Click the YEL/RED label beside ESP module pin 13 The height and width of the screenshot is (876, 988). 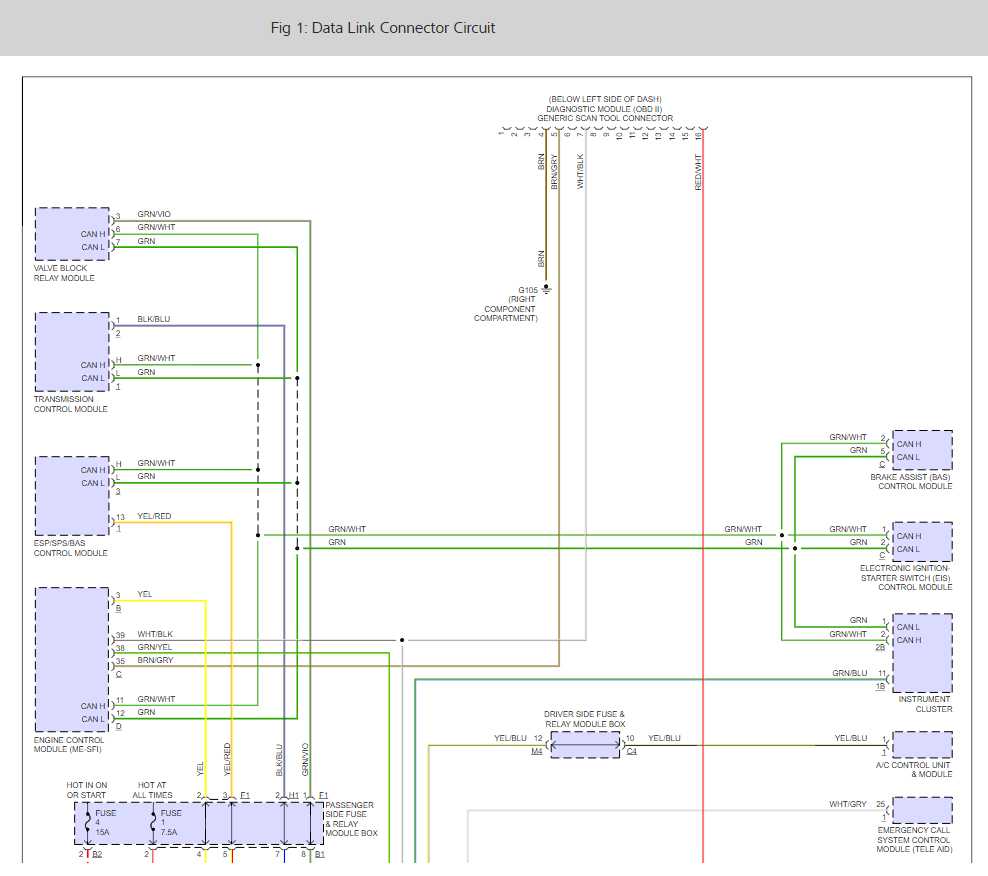click(x=154, y=516)
